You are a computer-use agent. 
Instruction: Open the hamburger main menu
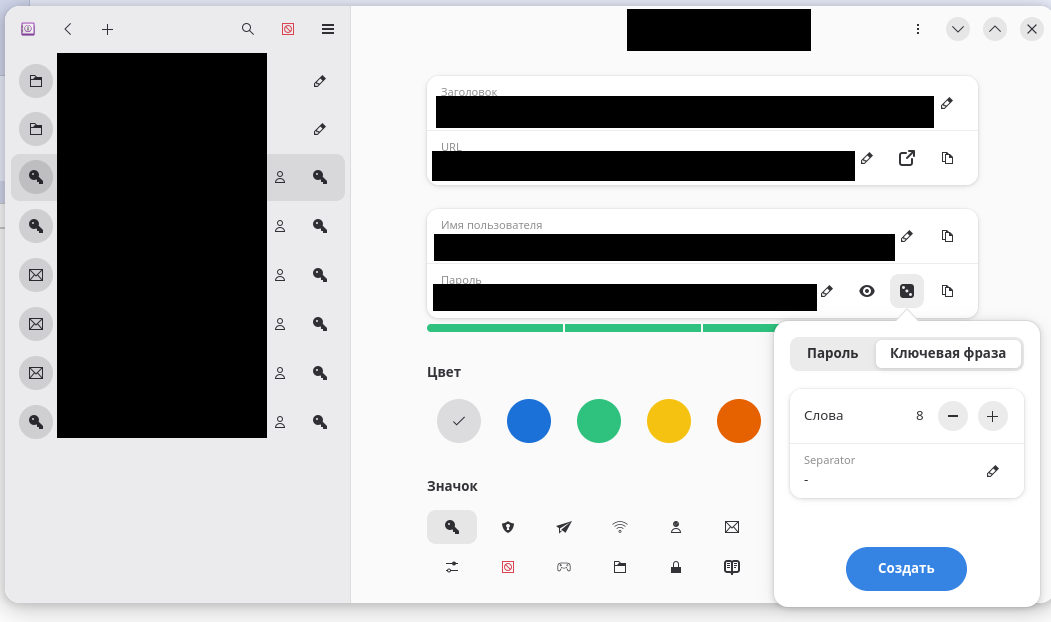click(328, 29)
